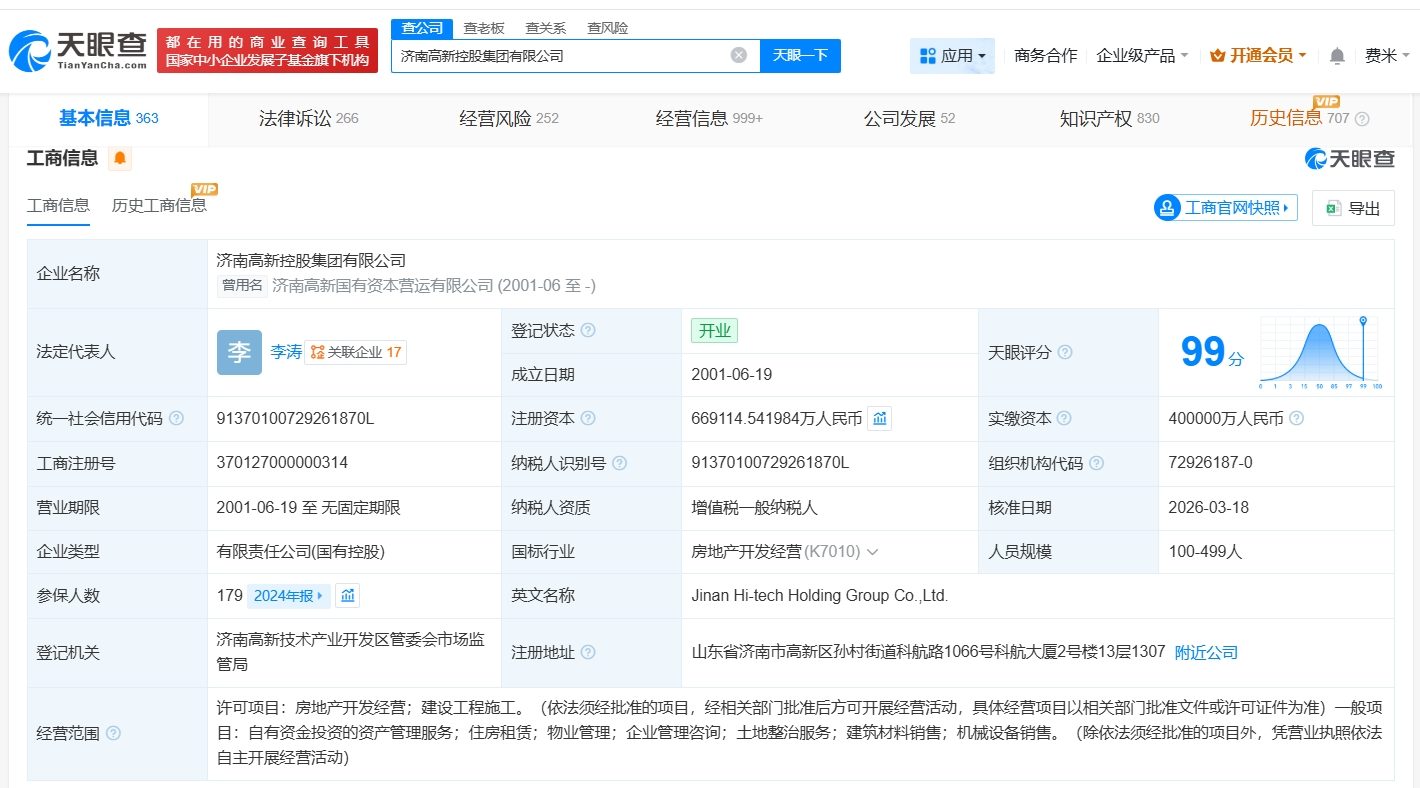This screenshot has width=1420, height=788.
Task: Click the 天眼查 logo to go home
Action: [x=78, y=50]
